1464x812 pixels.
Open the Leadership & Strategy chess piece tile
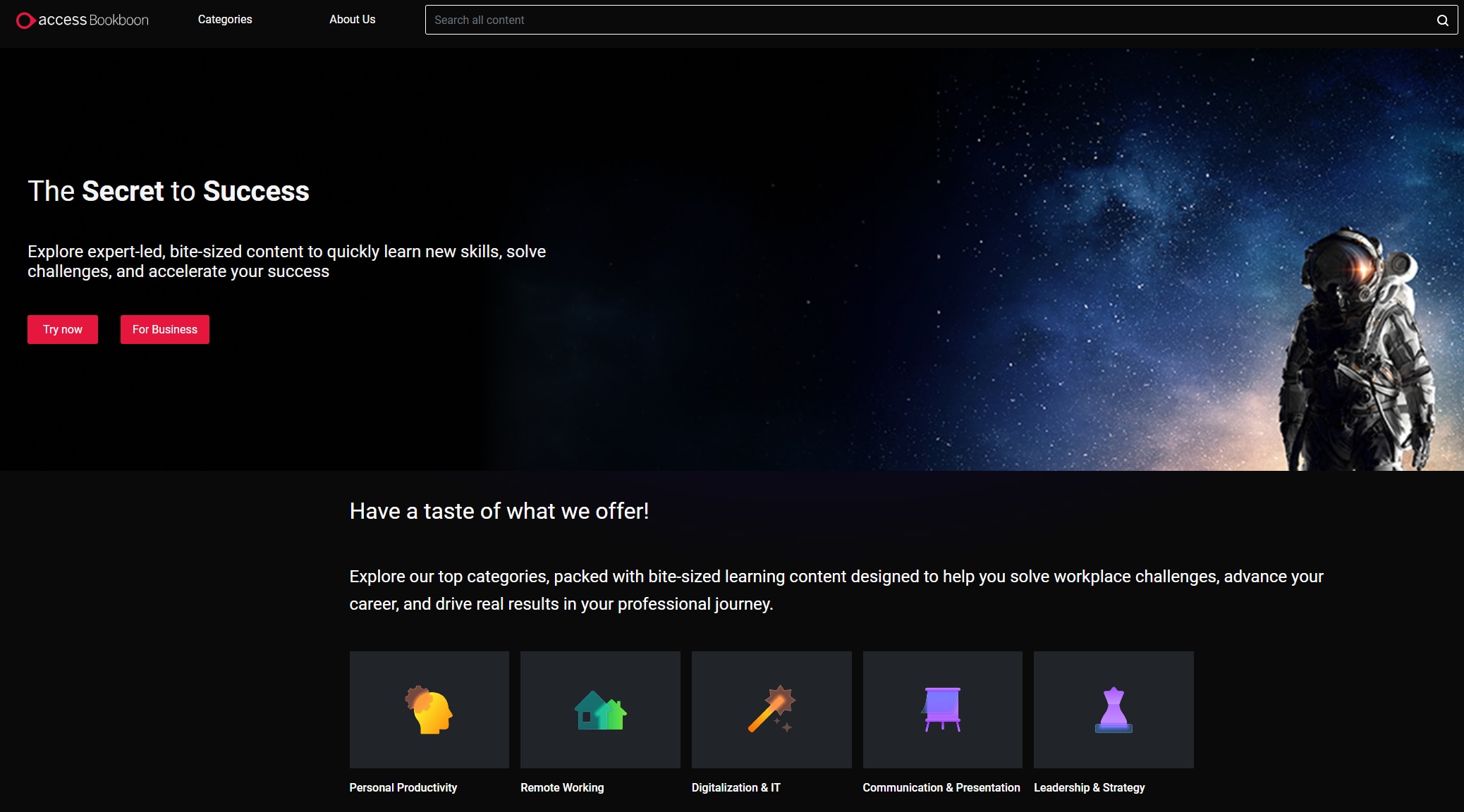point(1114,710)
